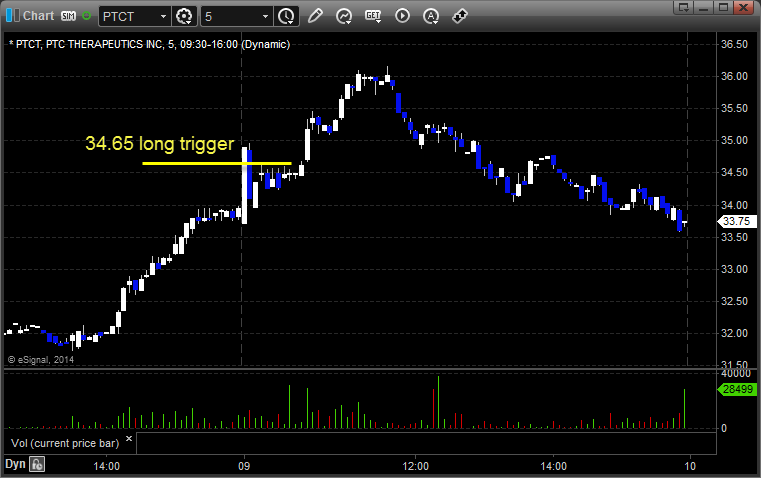Click the Dyn label at bottom left
This screenshot has height=478, width=761.
click(15, 464)
